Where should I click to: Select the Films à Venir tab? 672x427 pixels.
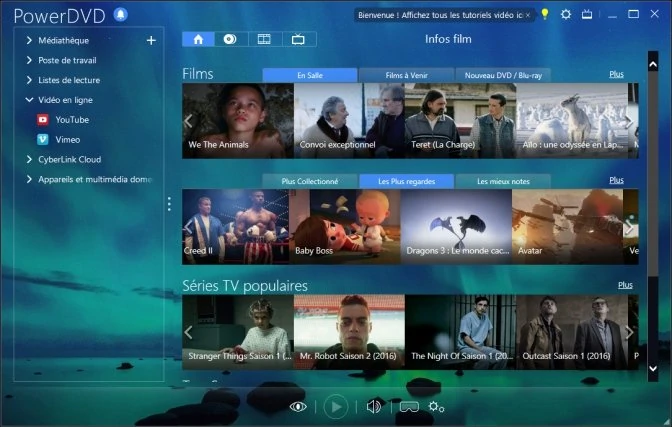click(x=406, y=75)
